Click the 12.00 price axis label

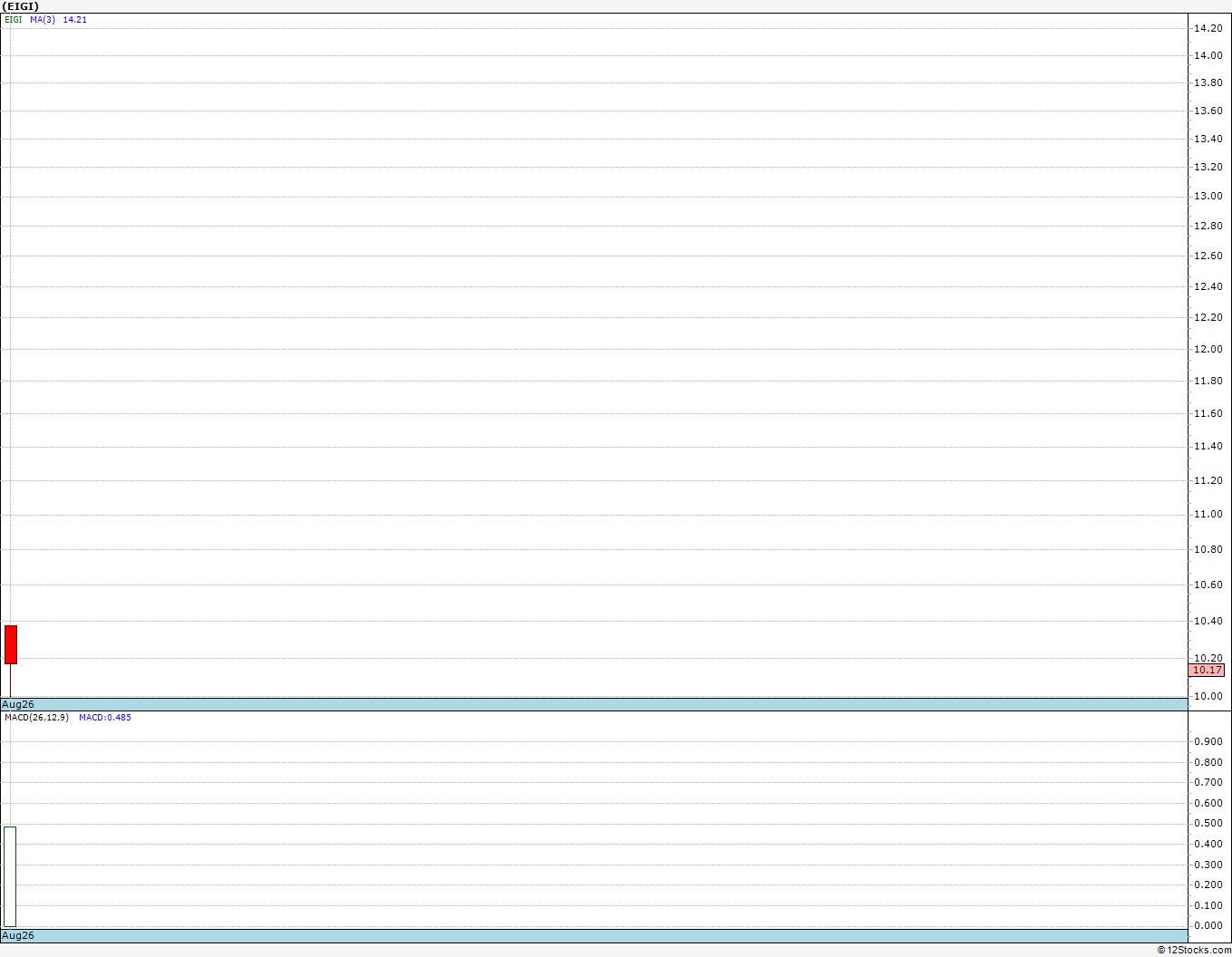(x=1208, y=349)
